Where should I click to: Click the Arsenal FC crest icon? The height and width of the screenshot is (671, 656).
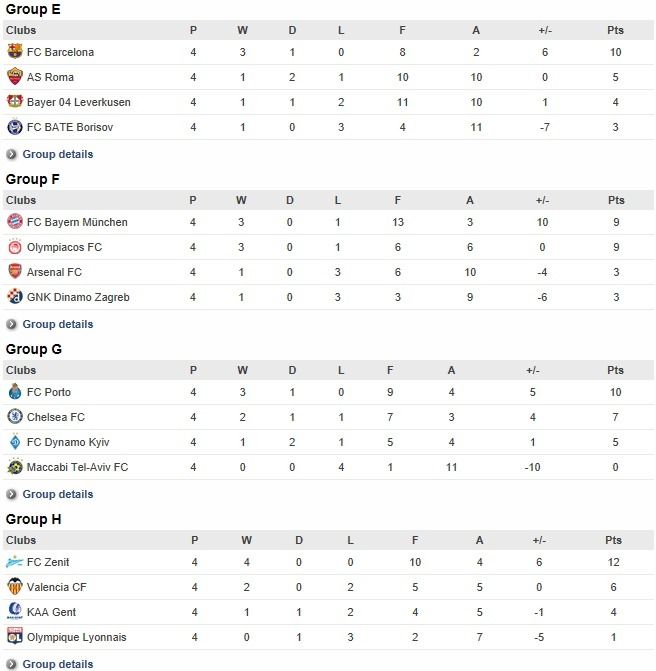point(15,271)
